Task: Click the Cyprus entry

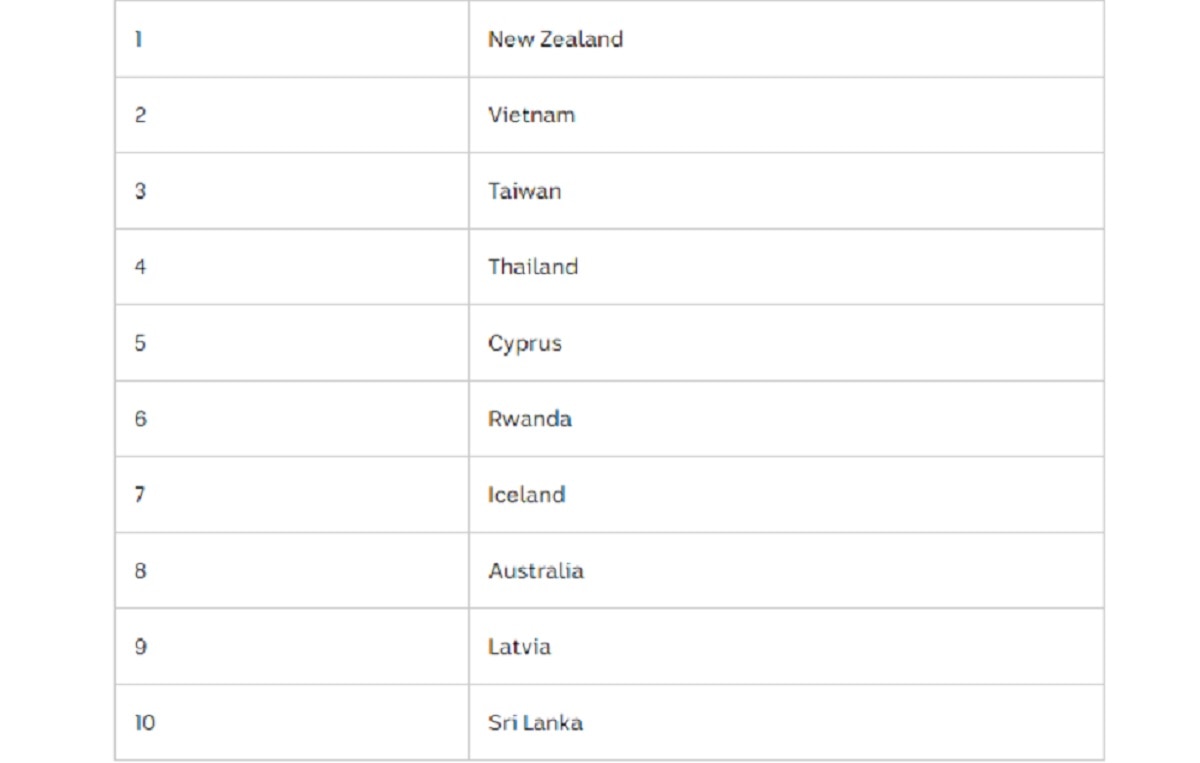Action: point(525,343)
